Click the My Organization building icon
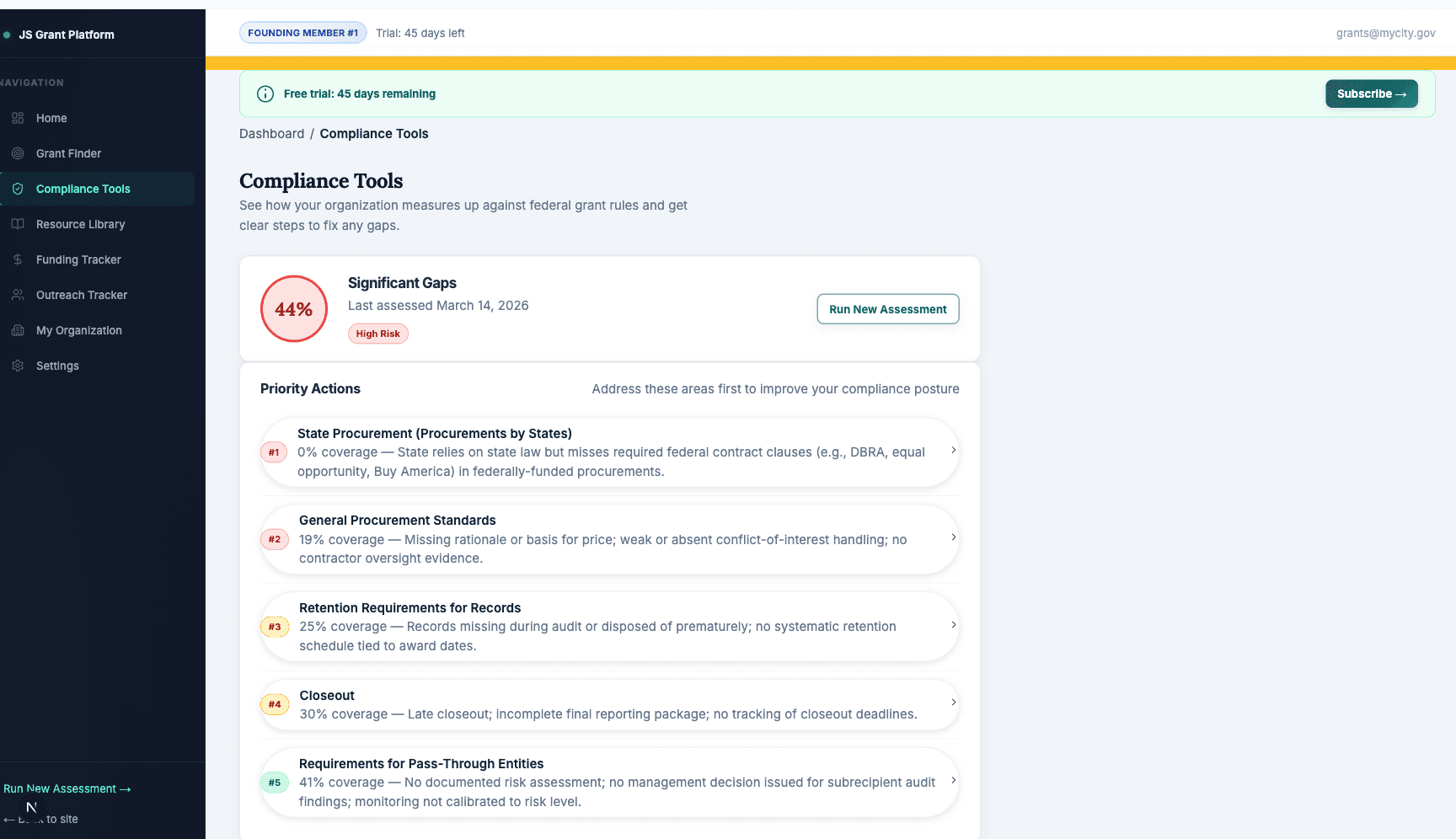The width and height of the screenshot is (1456, 839). [18, 330]
